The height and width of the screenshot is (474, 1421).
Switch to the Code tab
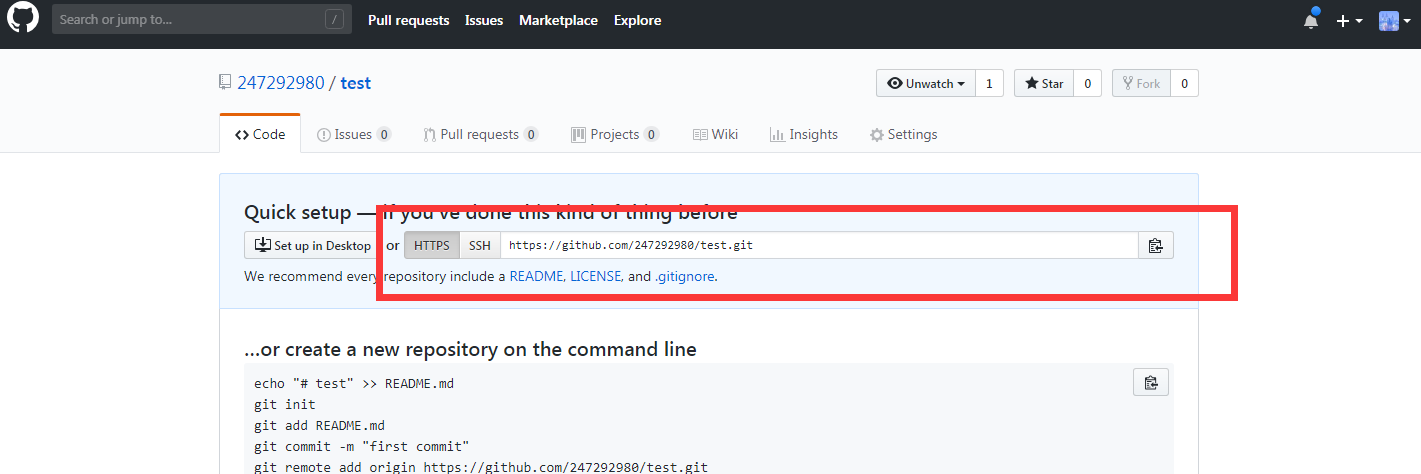point(260,134)
